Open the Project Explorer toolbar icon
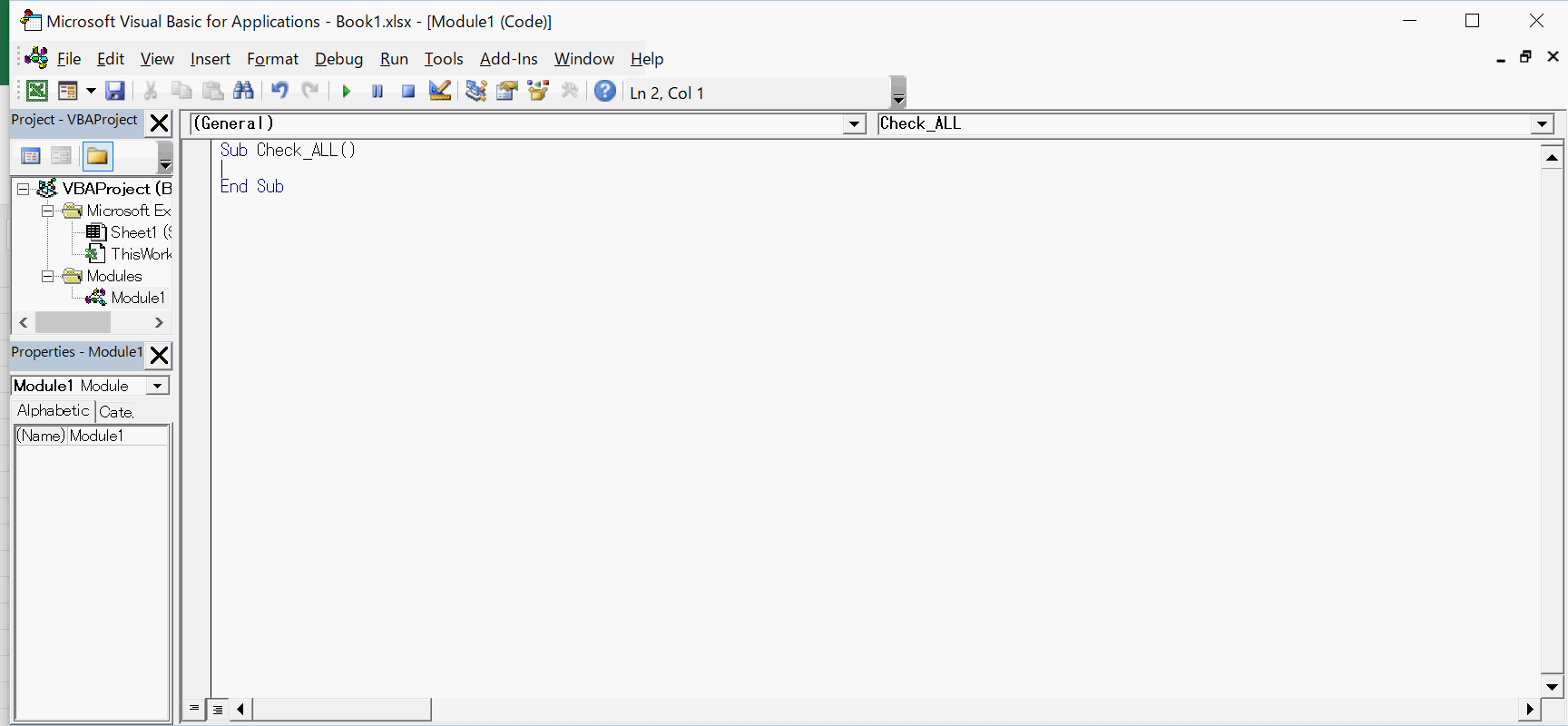1568x726 pixels. [x=476, y=91]
